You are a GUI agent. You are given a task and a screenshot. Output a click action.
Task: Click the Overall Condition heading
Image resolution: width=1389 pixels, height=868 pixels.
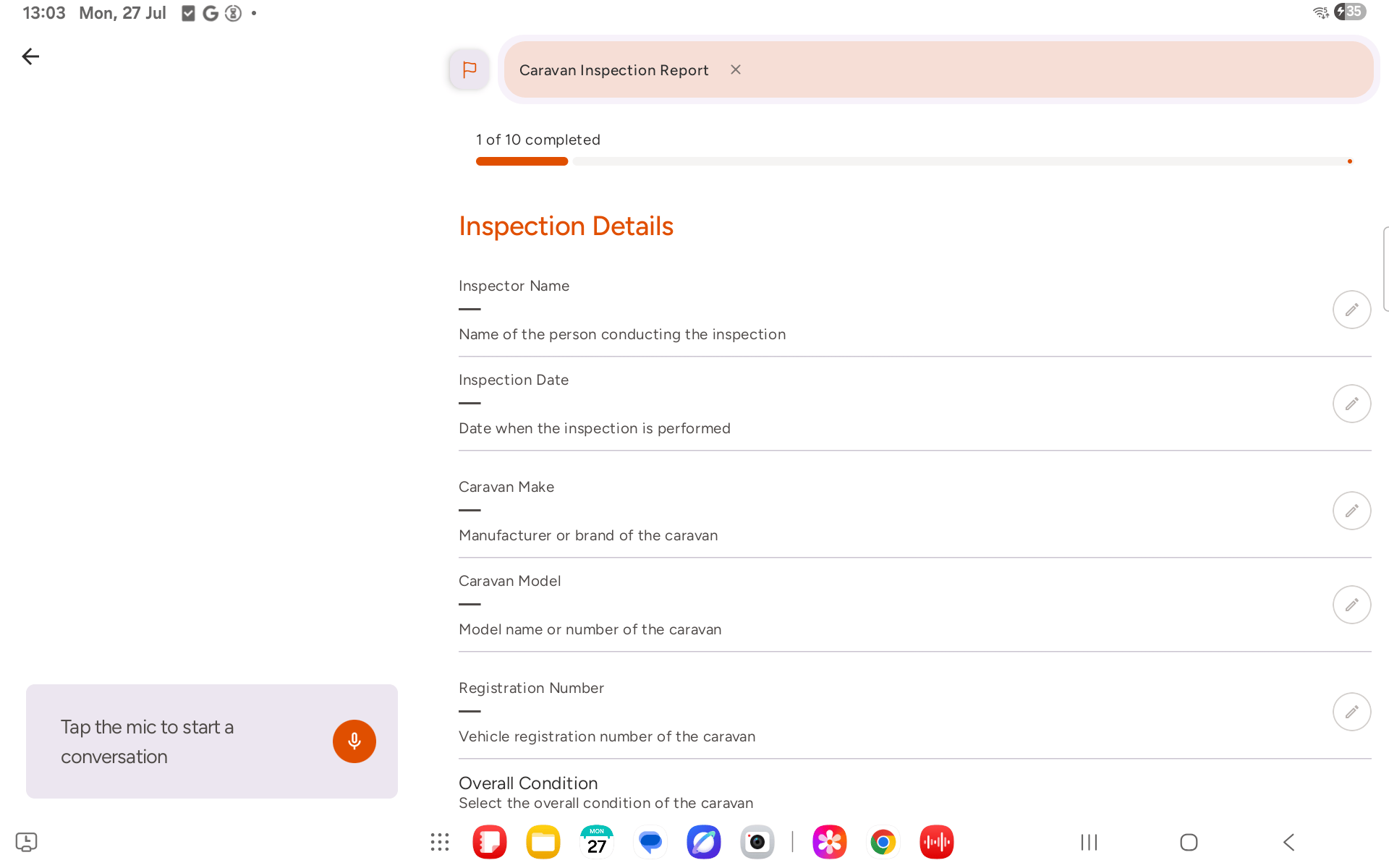pyautogui.click(x=528, y=783)
